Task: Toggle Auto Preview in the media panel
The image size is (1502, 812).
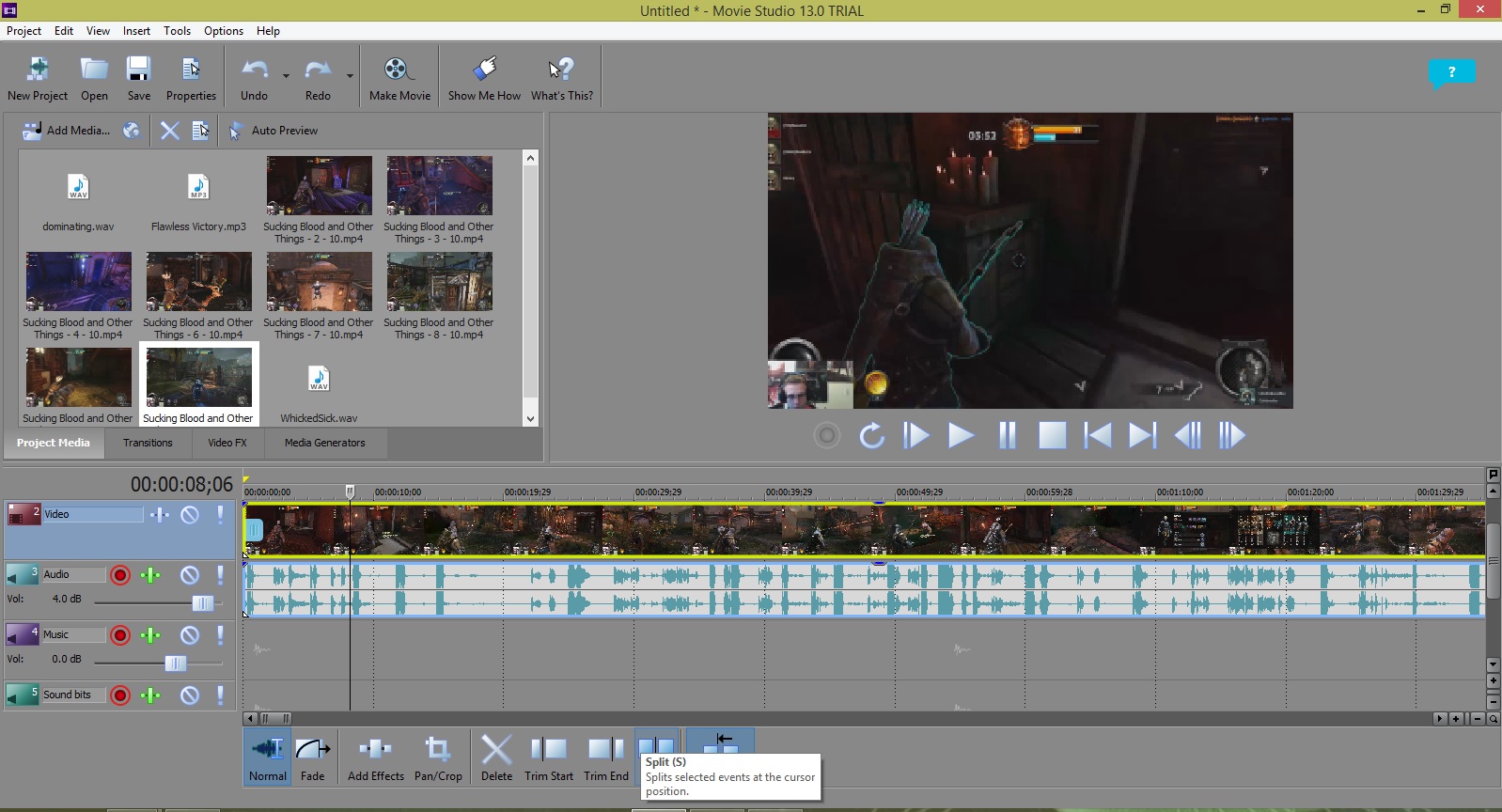Action: coord(274,131)
